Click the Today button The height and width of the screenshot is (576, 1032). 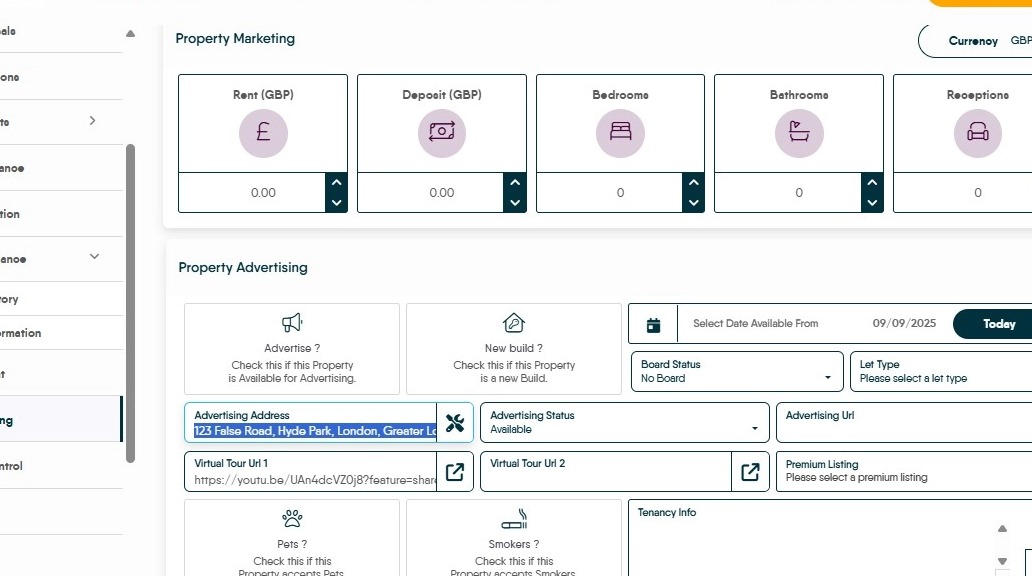click(x=998, y=324)
